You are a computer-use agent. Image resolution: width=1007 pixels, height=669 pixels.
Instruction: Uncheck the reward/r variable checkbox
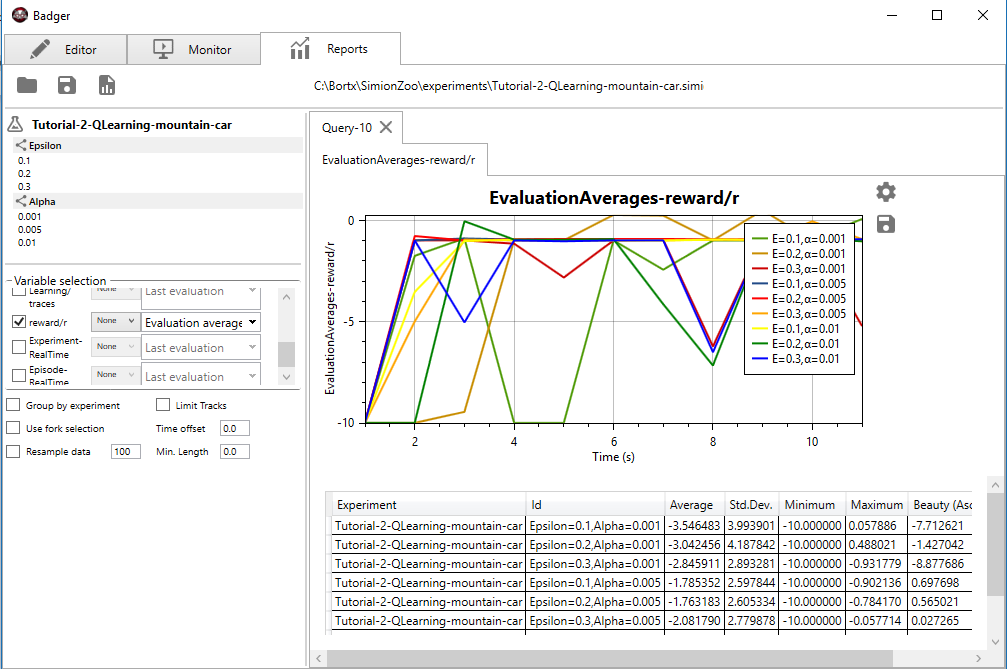coord(19,322)
